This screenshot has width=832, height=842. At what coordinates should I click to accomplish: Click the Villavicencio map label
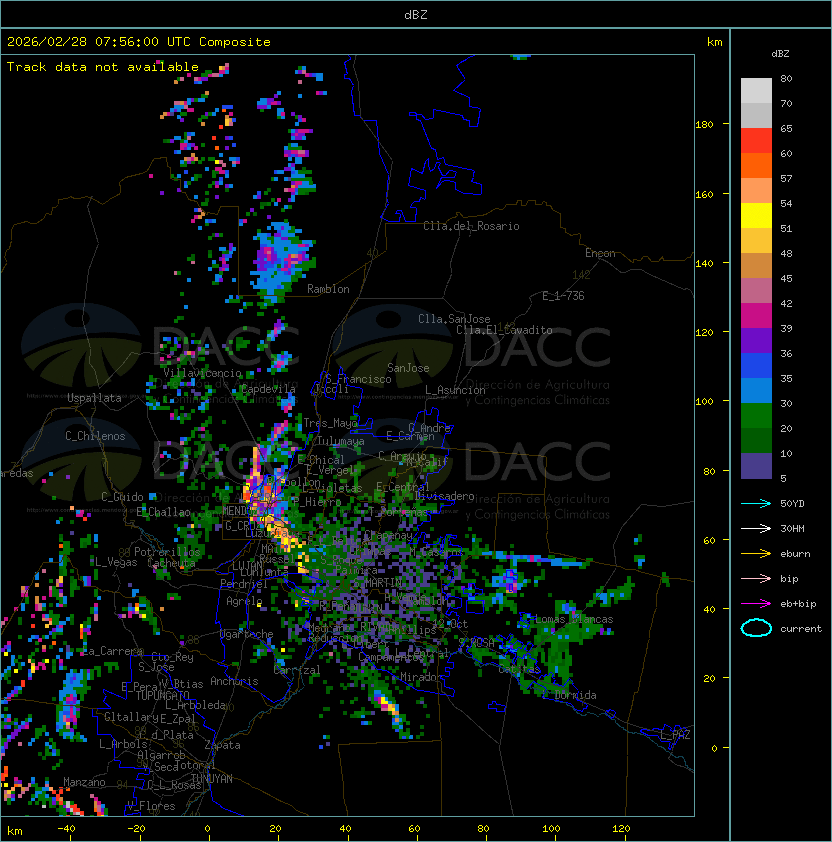tap(203, 373)
